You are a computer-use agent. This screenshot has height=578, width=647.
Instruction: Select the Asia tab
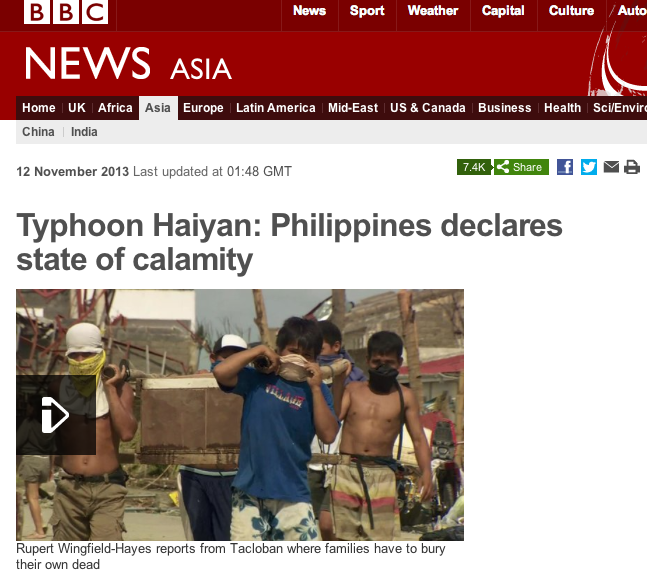(x=158, y=108)
